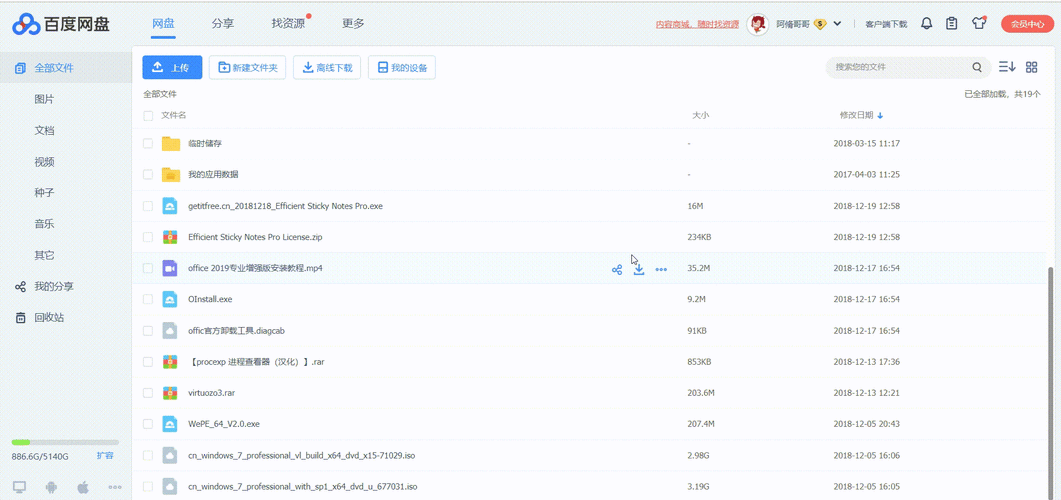Click the search magnifier icon

[976, 67]
